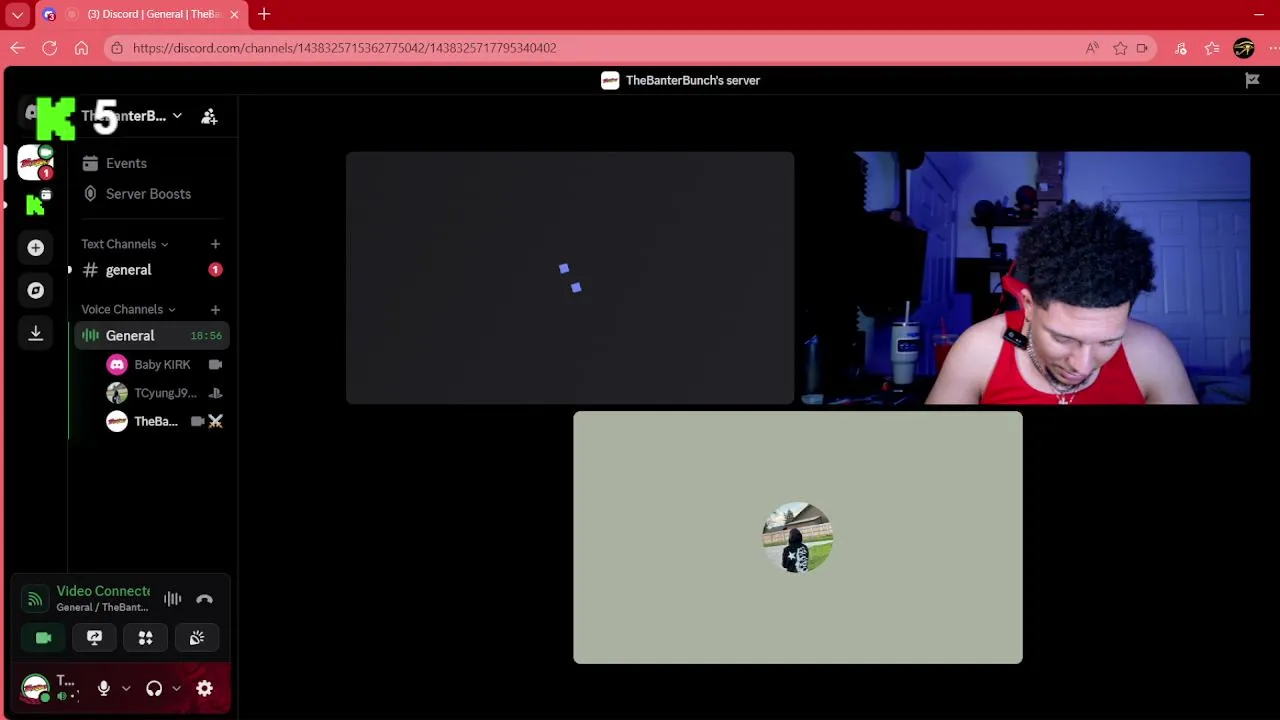Select Baby KIRK in voice channel list
Screen dimensions: 1280x720
165,365
